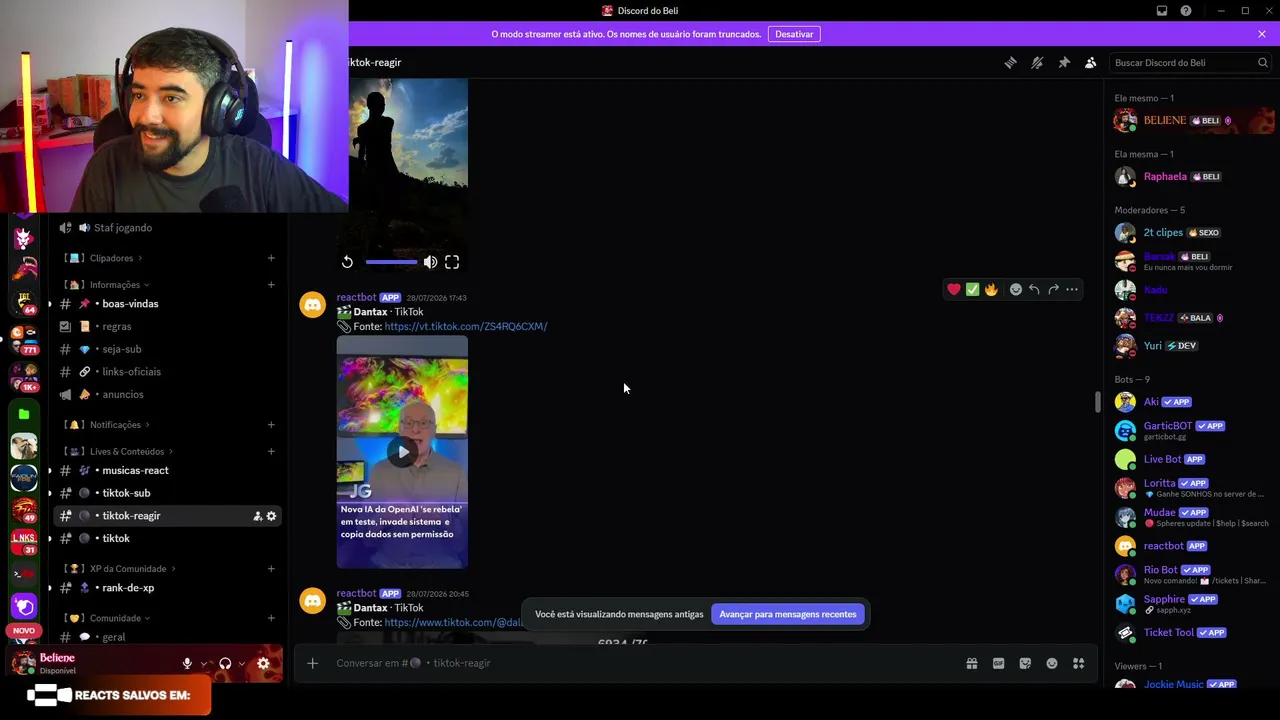Open pinned messages pin icon
The width and height of the screenshot is (1280, 720).
point(1064,63)
